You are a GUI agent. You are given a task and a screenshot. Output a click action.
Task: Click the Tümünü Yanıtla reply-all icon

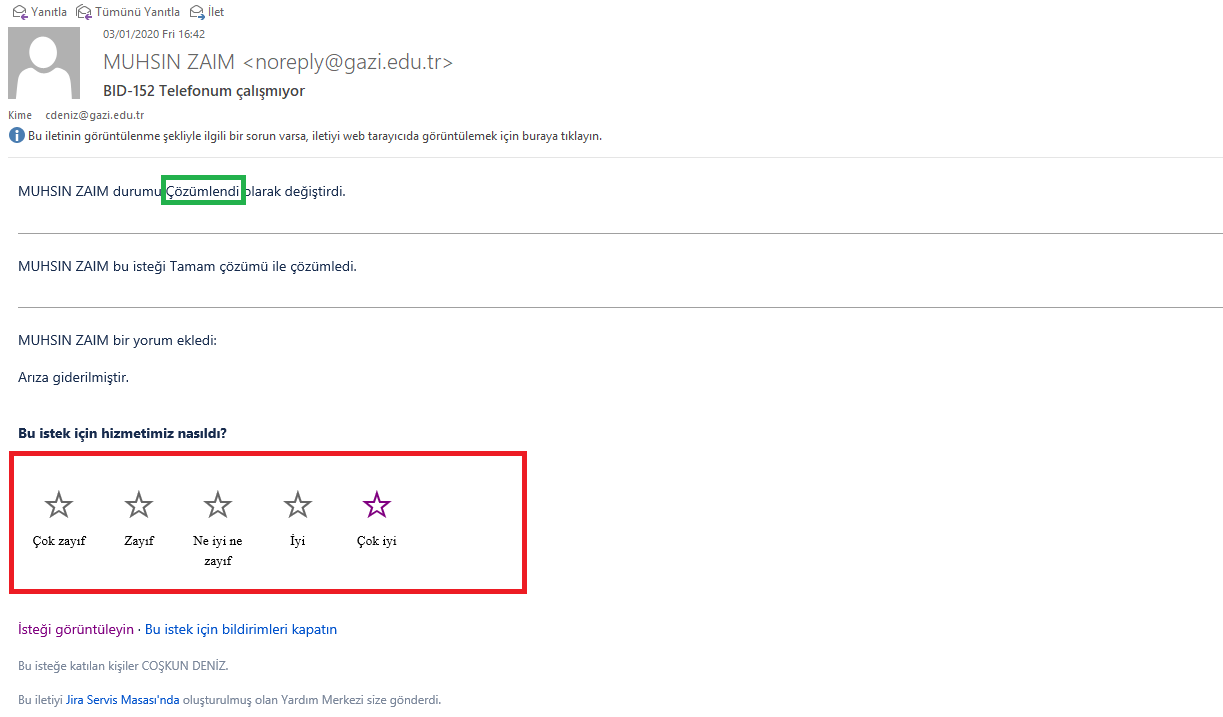(84, 12)
